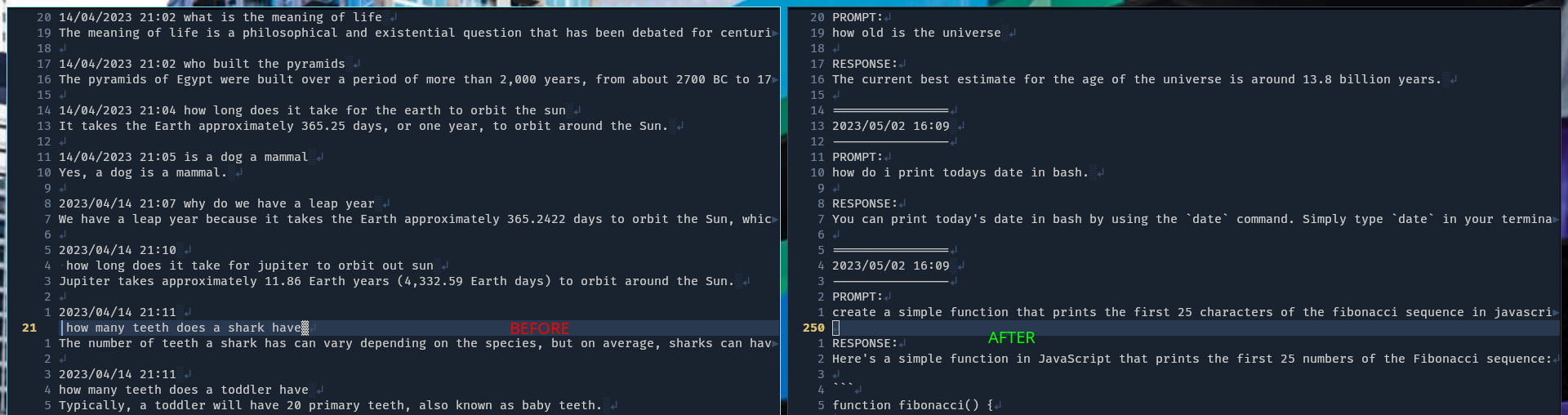Click the red BEFORE label
This screenshot has height=415, width=1568.
pyautogui.click(x=539, y=328)
